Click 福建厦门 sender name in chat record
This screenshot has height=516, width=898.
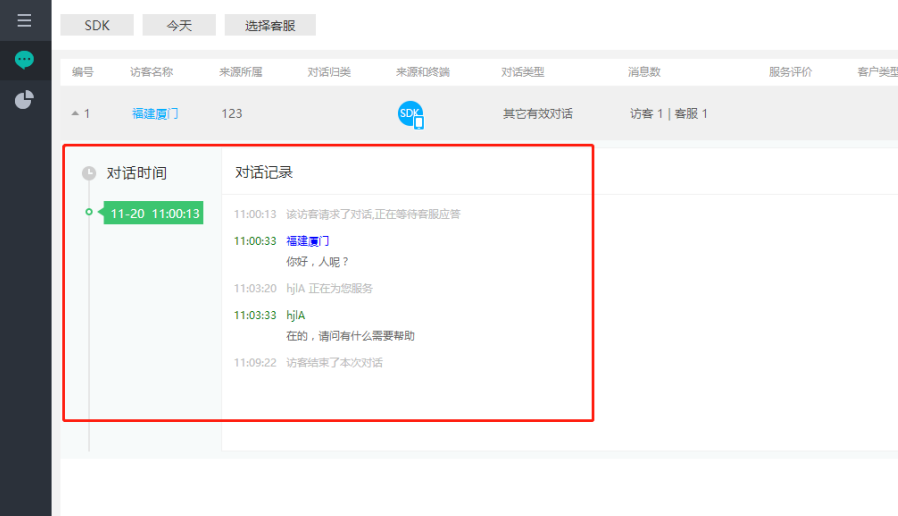click(307, 241)
